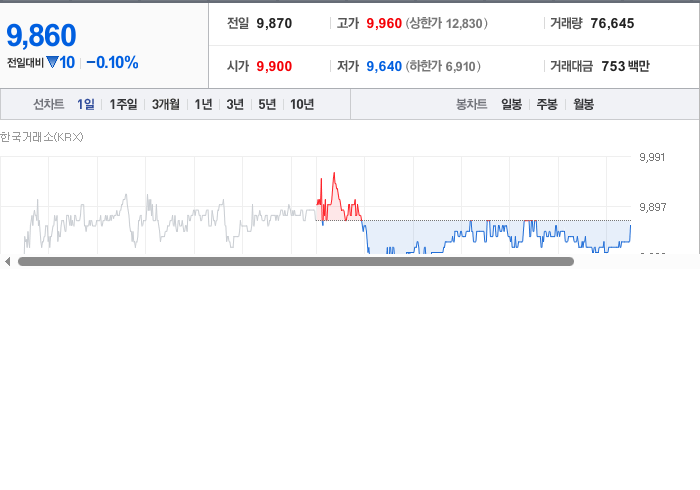Click low price 9,640
Screen dimensions: 700x490
coord(384,66)
